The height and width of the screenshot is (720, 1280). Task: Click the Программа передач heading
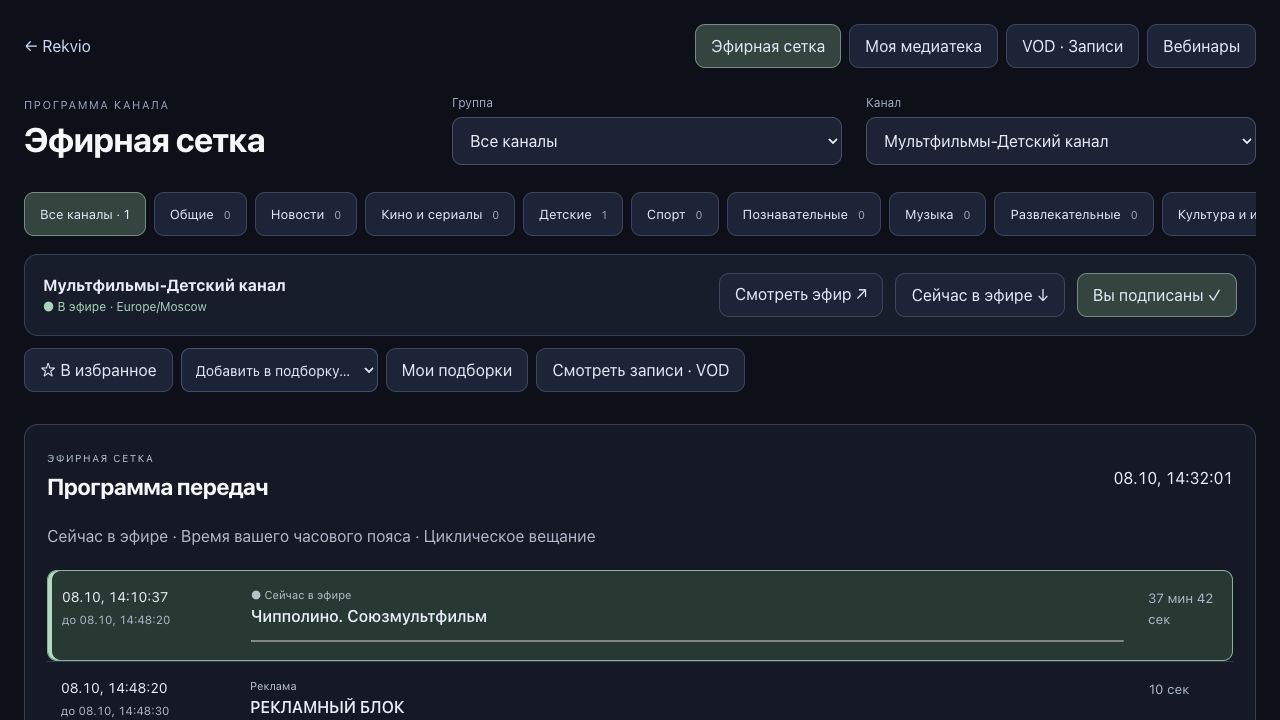pos(158,487)
